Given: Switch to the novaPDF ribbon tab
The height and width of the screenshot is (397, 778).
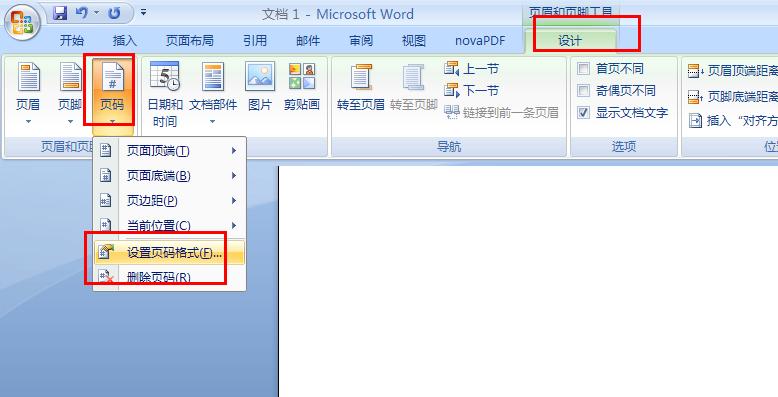Looking at the screenshot, I should (480, 41).
